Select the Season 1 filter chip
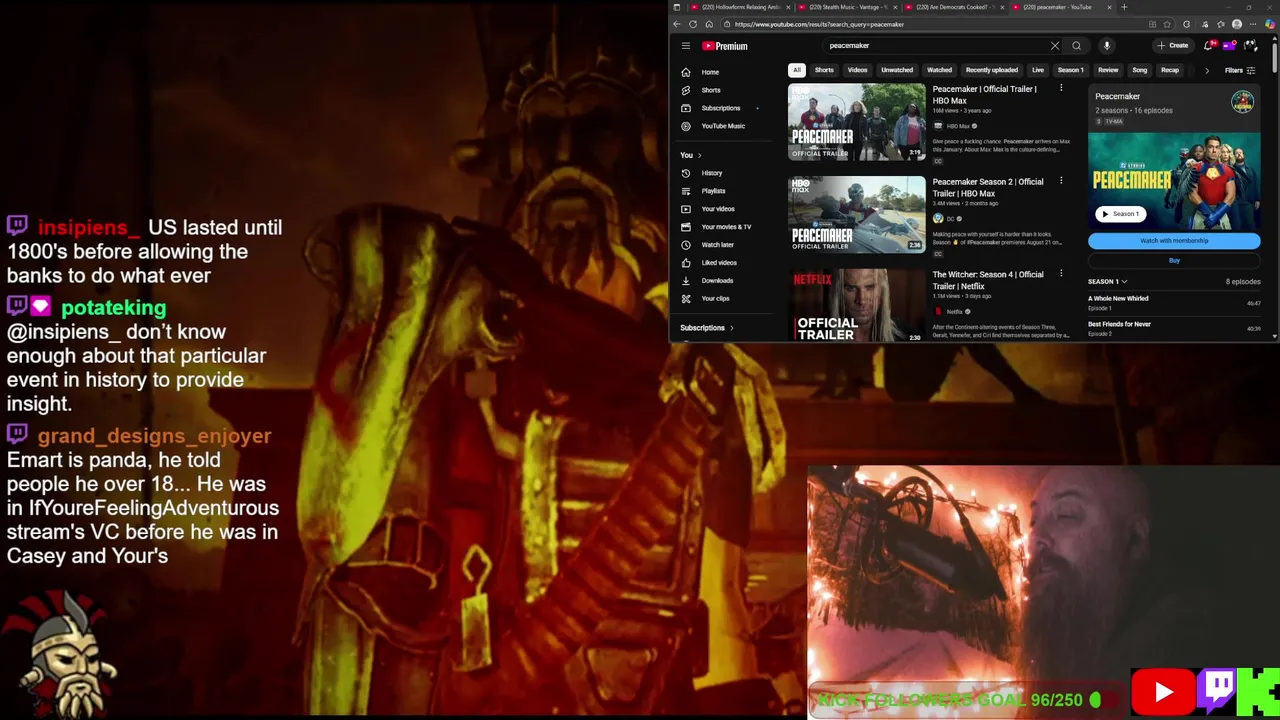The image size is (1280, 720). (1070, 70)
